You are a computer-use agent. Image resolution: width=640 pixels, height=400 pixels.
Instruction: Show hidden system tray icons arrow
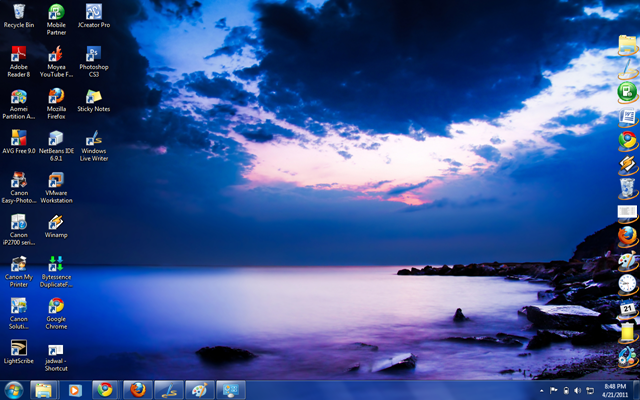click(x=541, y=391)
